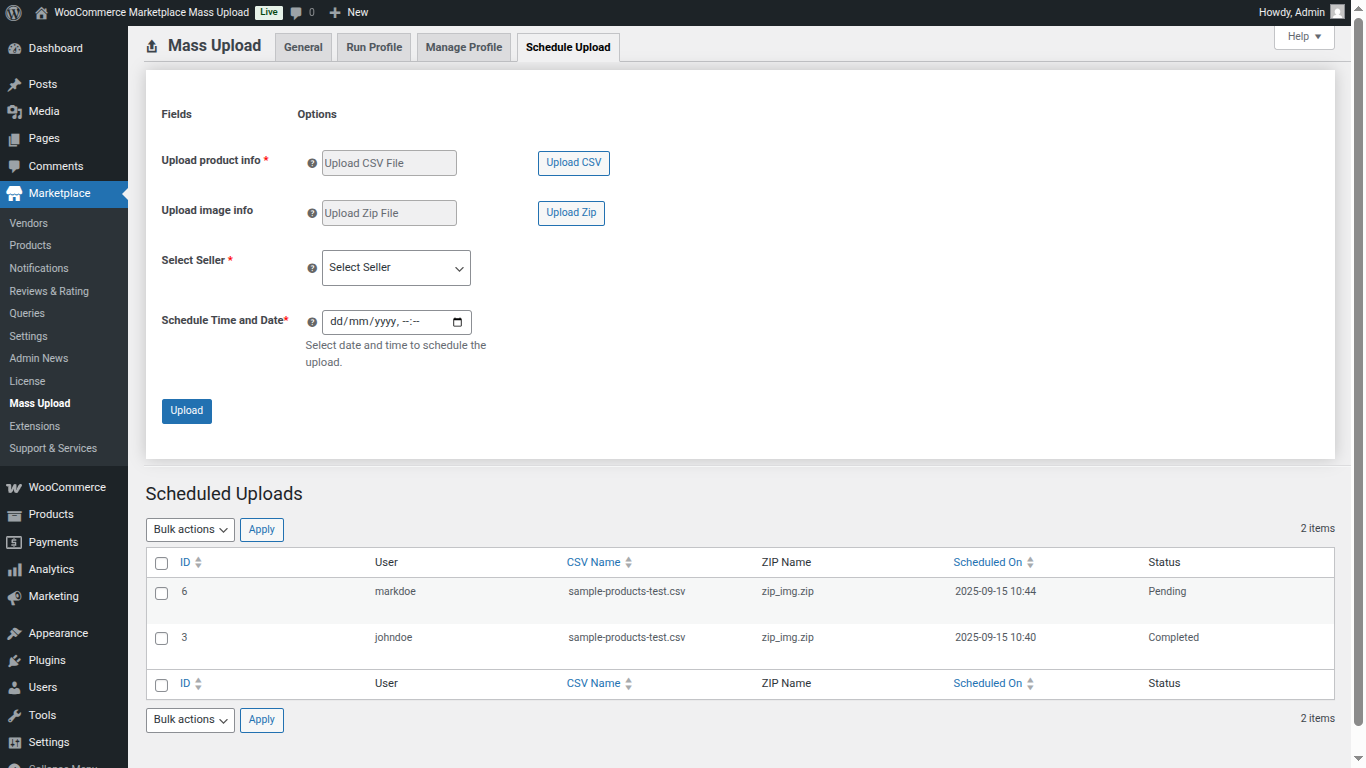Viewport: 1366px width, 768px height.
Task: Click the WordPress logo in the admin bar
Action: [x=13, y=13]
